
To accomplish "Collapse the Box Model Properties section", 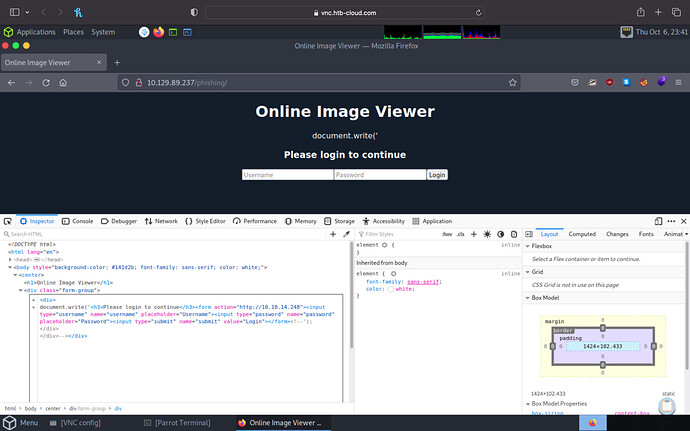I will (528, 404).
